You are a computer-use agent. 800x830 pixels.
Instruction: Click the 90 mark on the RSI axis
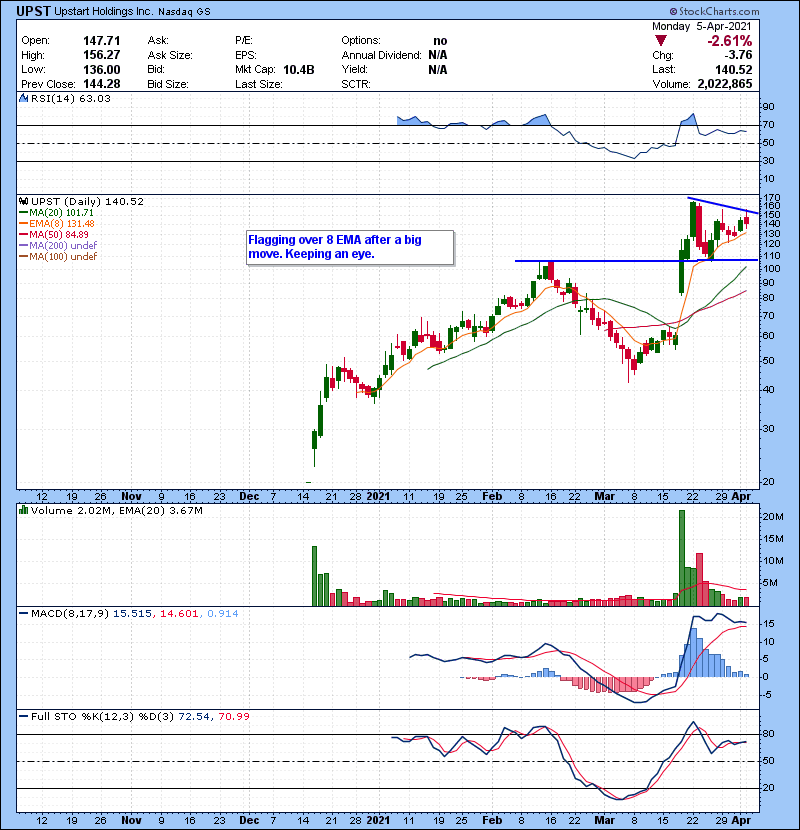768,107
